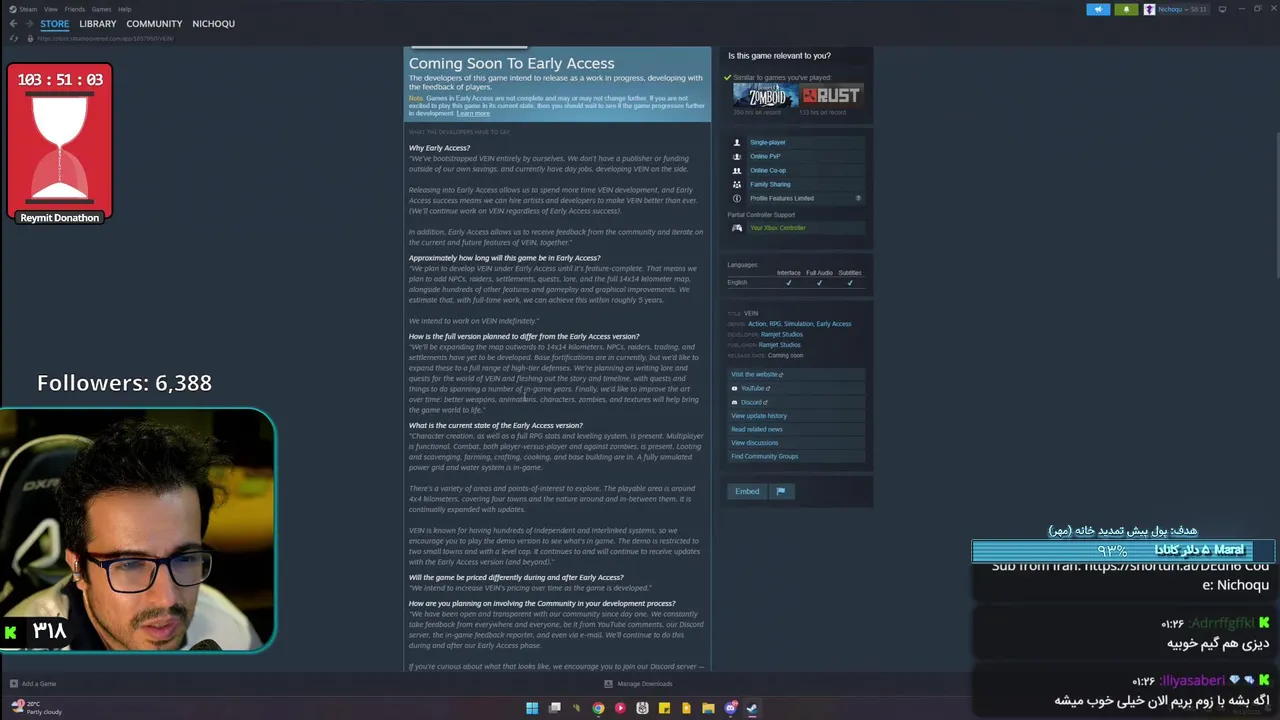Open the Your Xbox Controller link

point(778,228)
